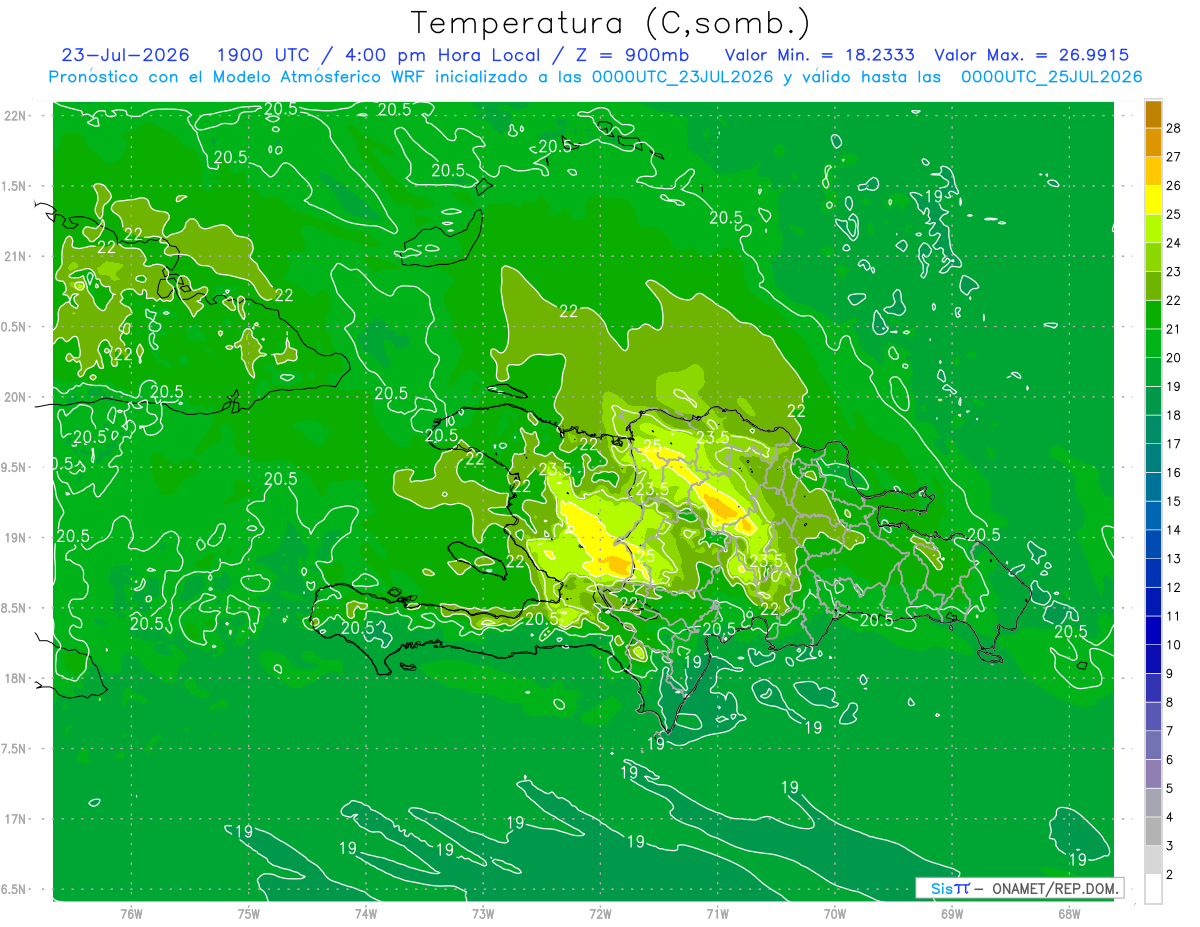The width and height of the screenshot is (1200, 927).
Task: Click the '18N' latitude axis label
Action: [x=14, y=678]
